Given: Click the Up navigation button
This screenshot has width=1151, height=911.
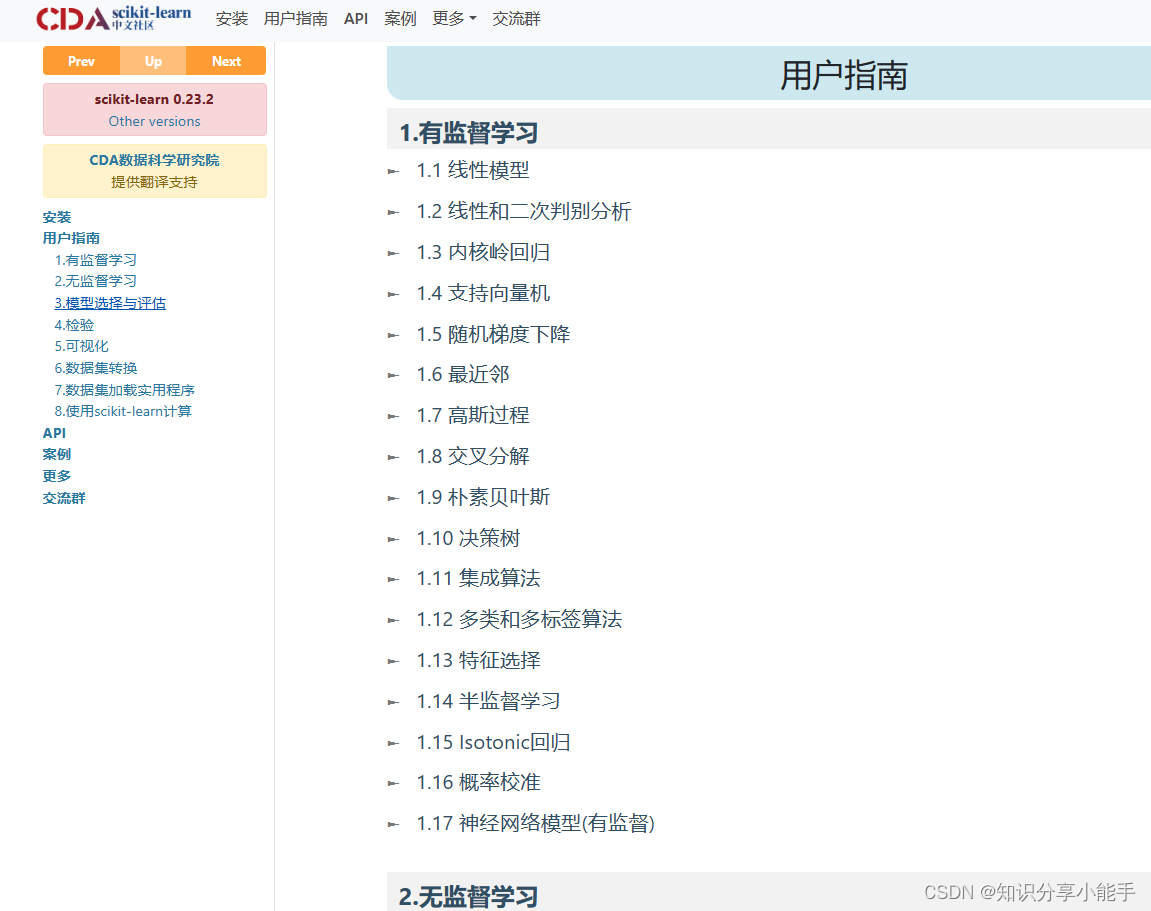Looking at the screenshot, I should [x=153, y=61].
